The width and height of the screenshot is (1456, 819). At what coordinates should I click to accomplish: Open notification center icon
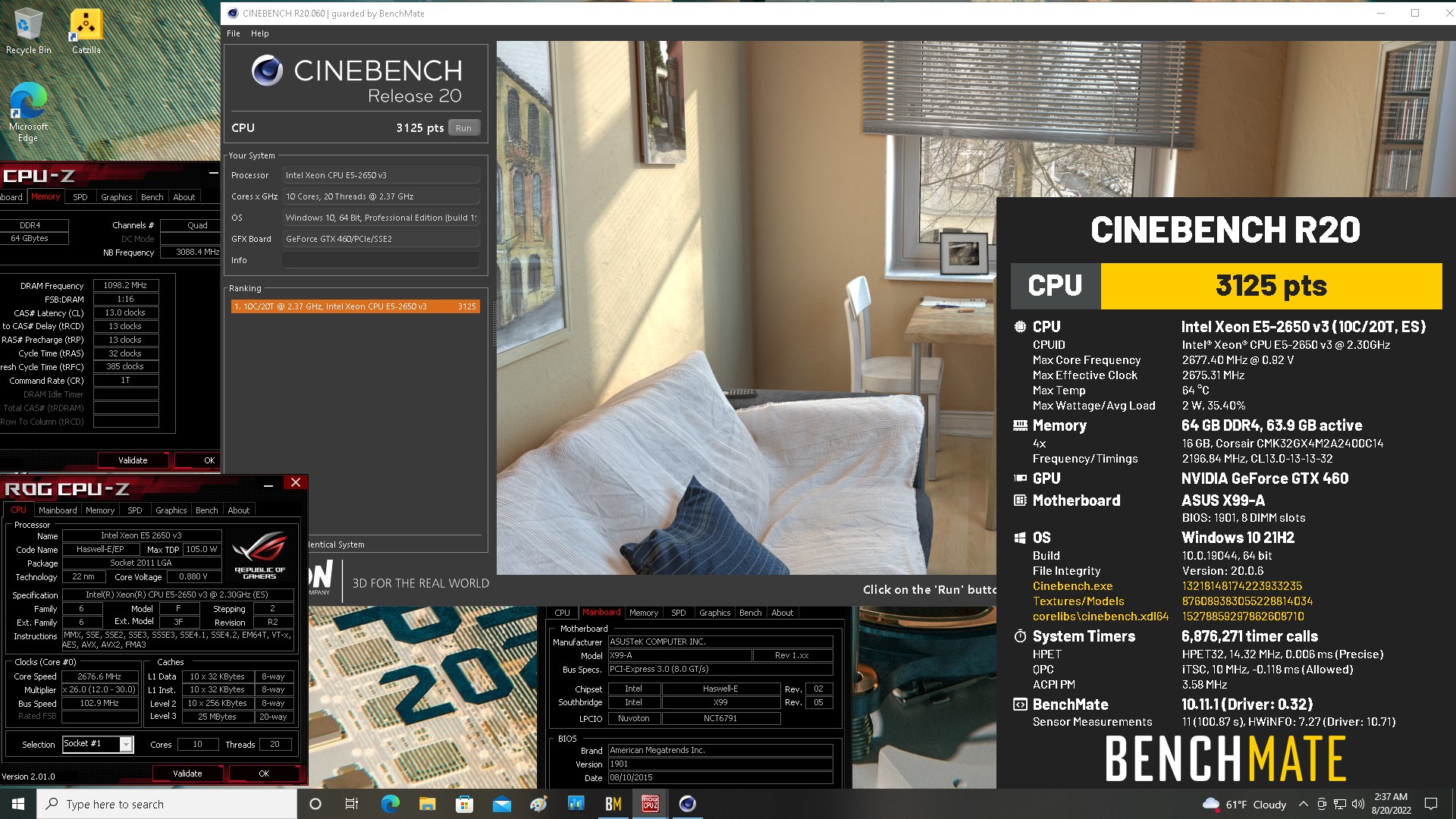(x=1431, y=804)
